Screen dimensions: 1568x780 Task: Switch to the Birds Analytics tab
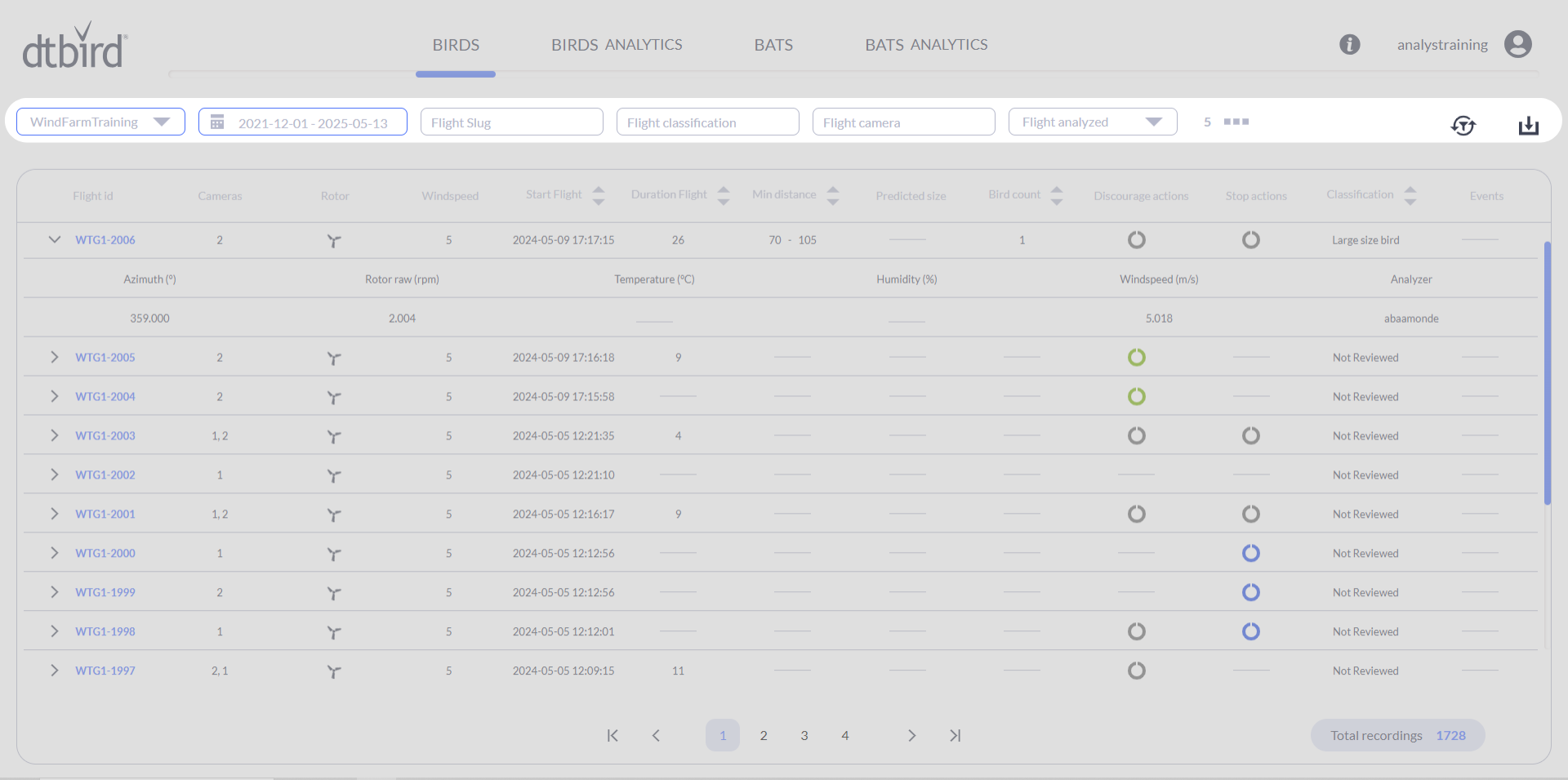click(x=617, y=45)
